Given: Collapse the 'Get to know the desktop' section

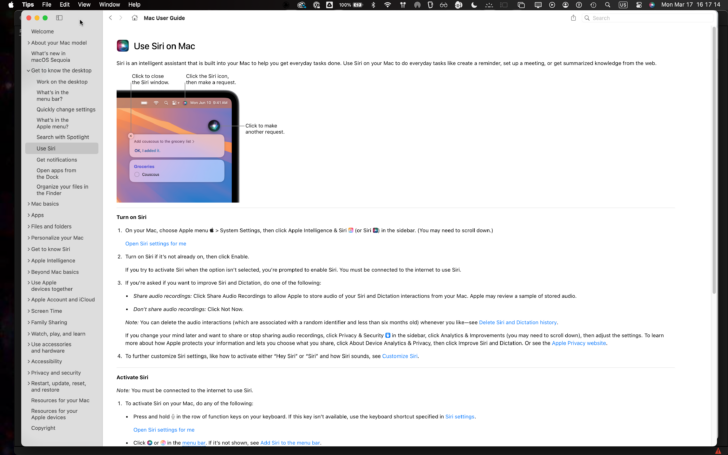Looking at the screenshot, I should point(27,70).
